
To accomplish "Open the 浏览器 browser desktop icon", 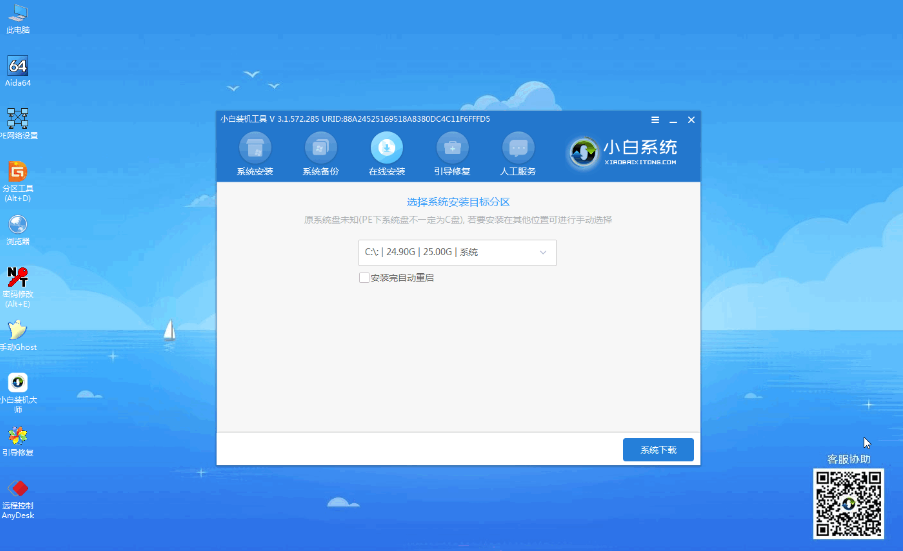I will tap(18, 229).
